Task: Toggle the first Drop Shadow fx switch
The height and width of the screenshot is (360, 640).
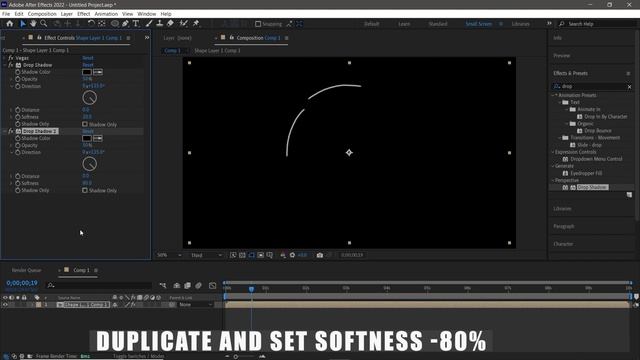Action: 11,65
